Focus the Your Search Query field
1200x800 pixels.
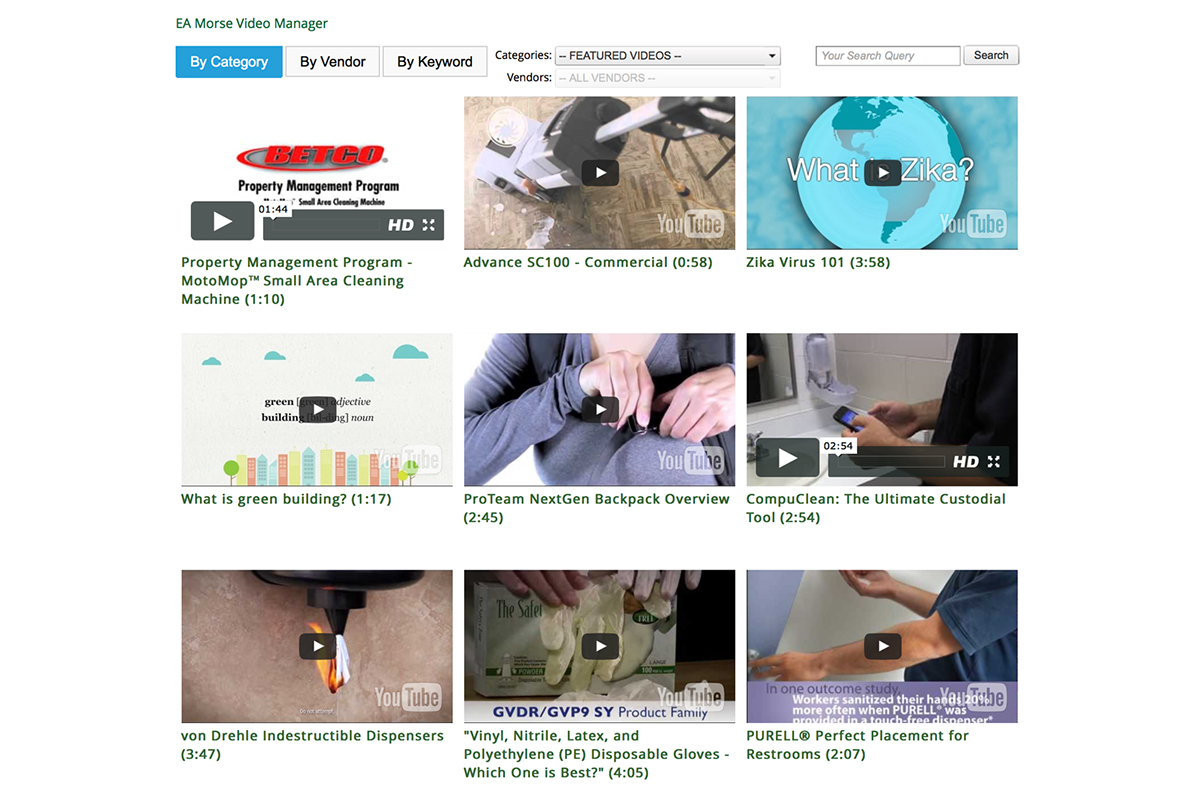coord(888,56)
